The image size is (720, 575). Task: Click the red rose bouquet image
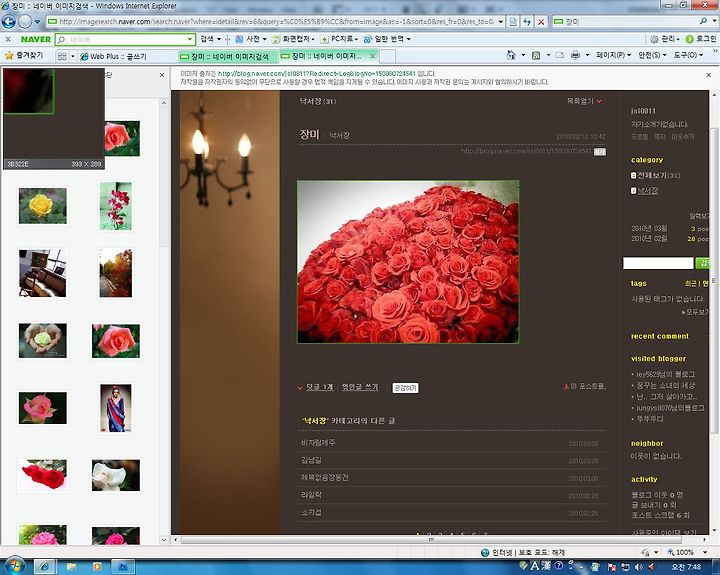[x=408, y=262]
